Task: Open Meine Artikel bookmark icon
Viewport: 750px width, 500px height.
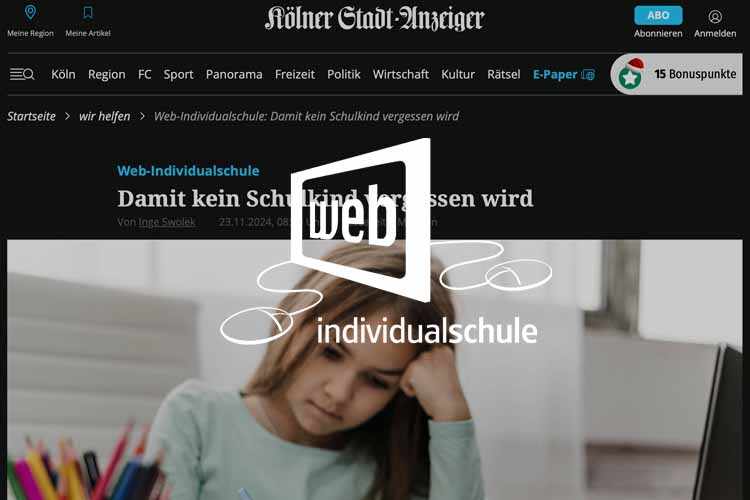Action: [x=88, y=12]
